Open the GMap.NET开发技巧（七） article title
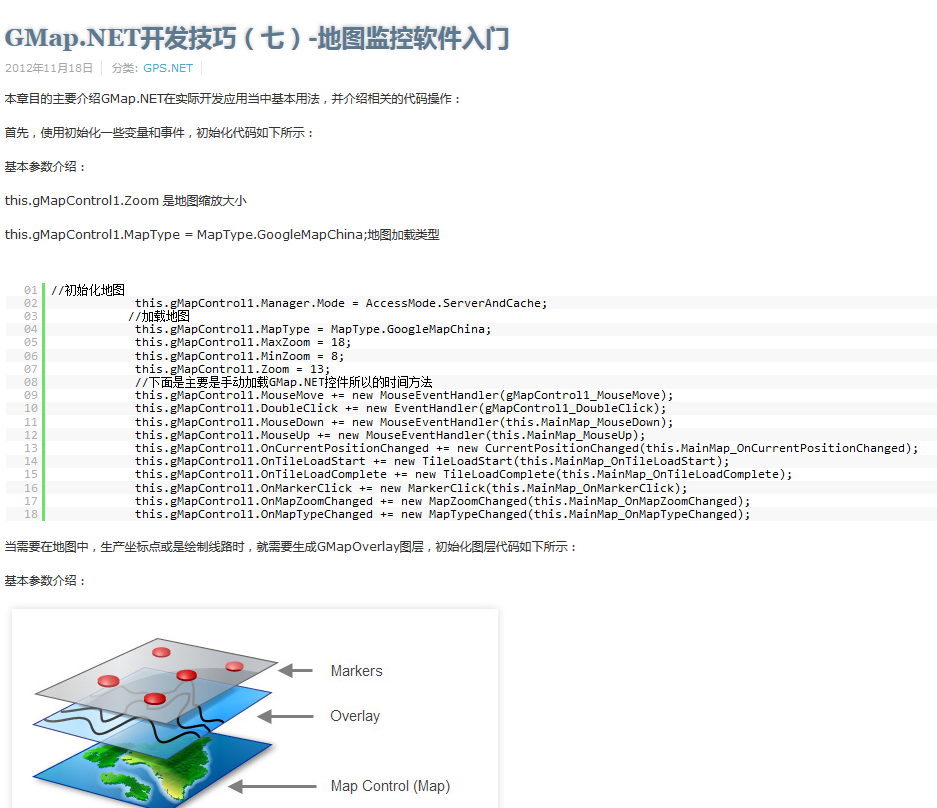 point(257,38)
